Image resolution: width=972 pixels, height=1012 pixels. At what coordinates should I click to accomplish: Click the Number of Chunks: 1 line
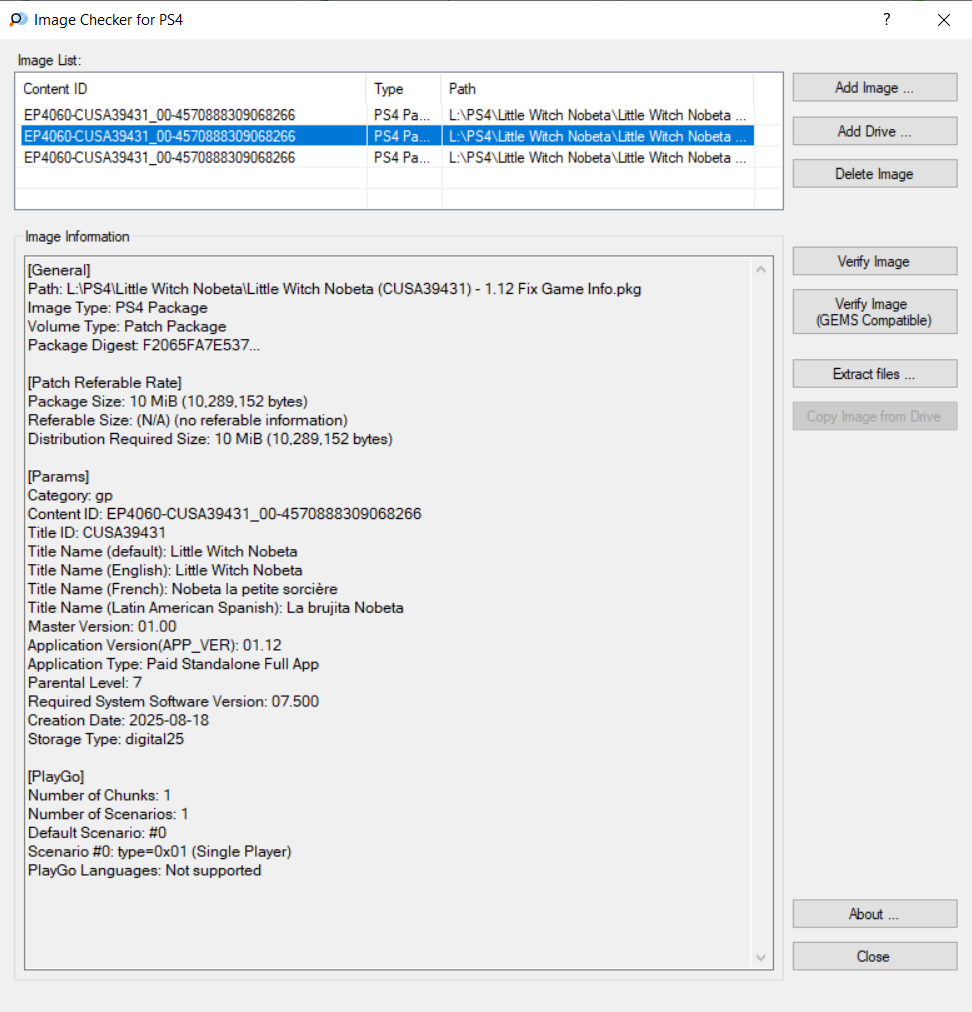(x=99, y=795)
